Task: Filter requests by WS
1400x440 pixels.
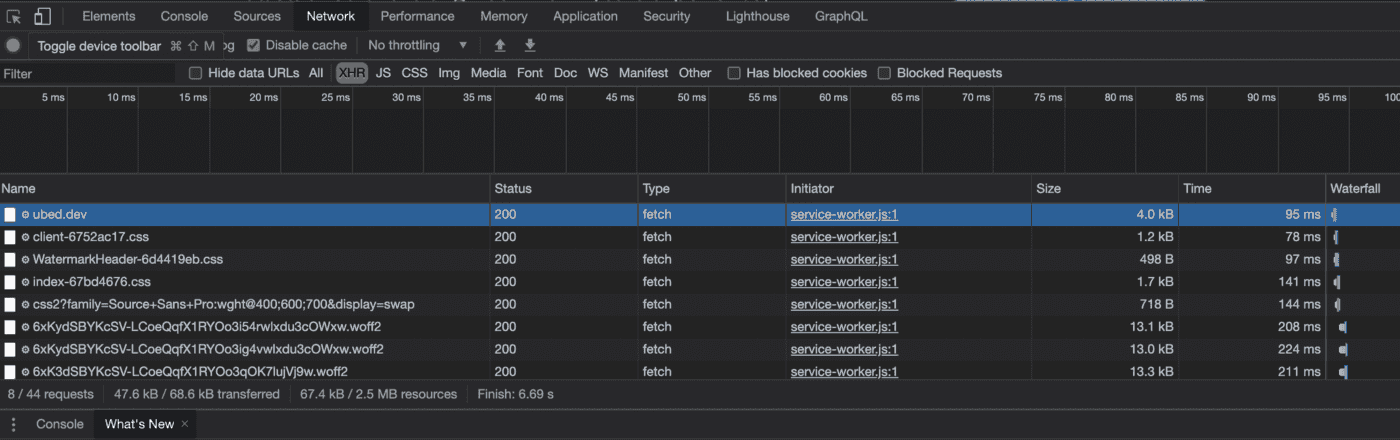Action: tap(598, 73)
